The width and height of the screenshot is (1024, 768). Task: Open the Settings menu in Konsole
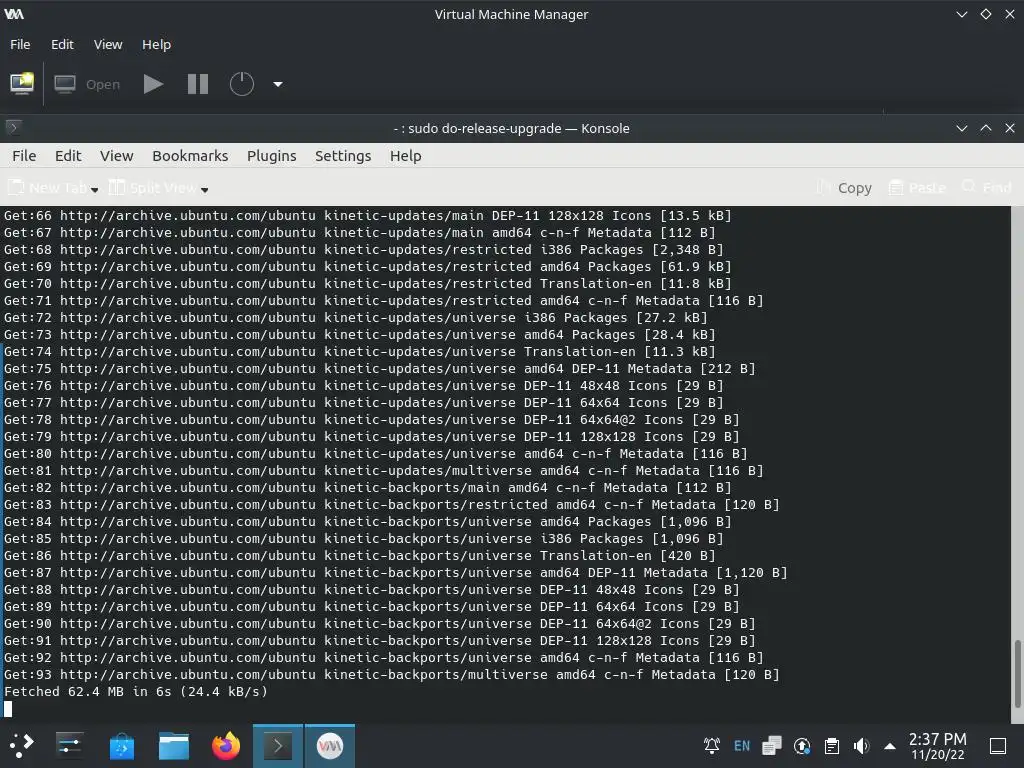(x=343, y=155)
